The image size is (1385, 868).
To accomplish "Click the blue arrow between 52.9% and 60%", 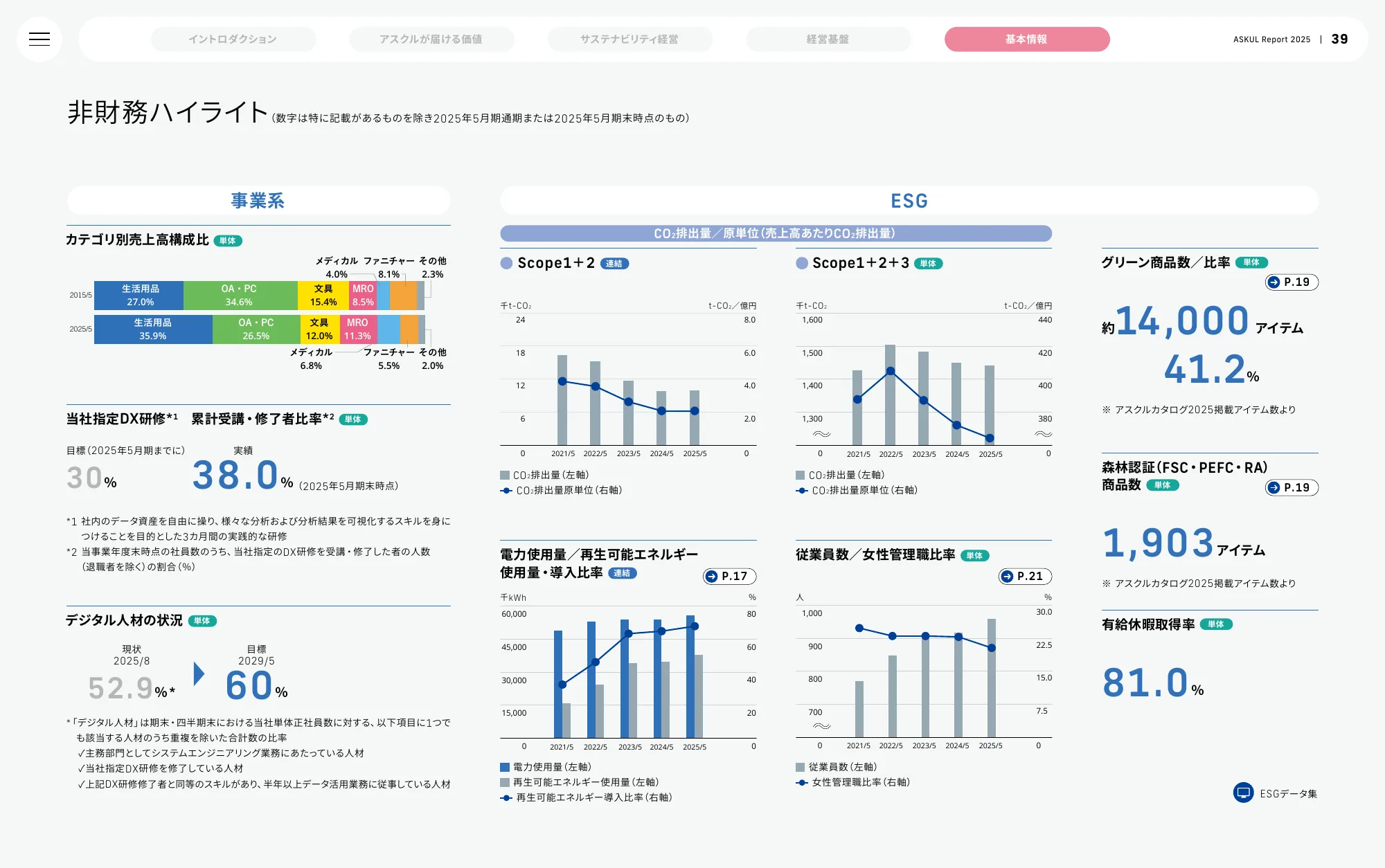I will click(x=199, y=673).
